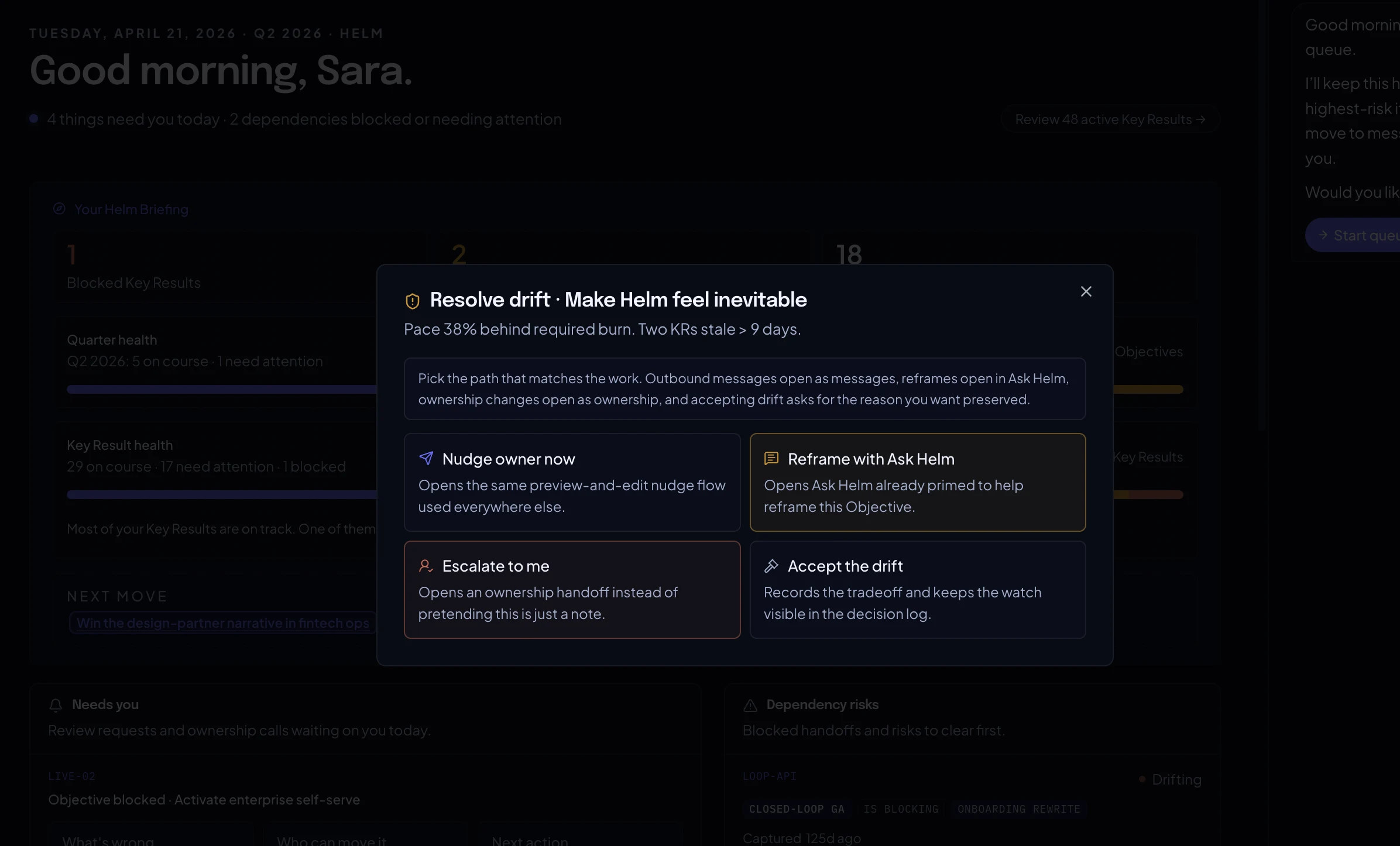Click the chat icon on Reframe with Ask Helm
1400x846 pixels.
click(x=771, y=458)
